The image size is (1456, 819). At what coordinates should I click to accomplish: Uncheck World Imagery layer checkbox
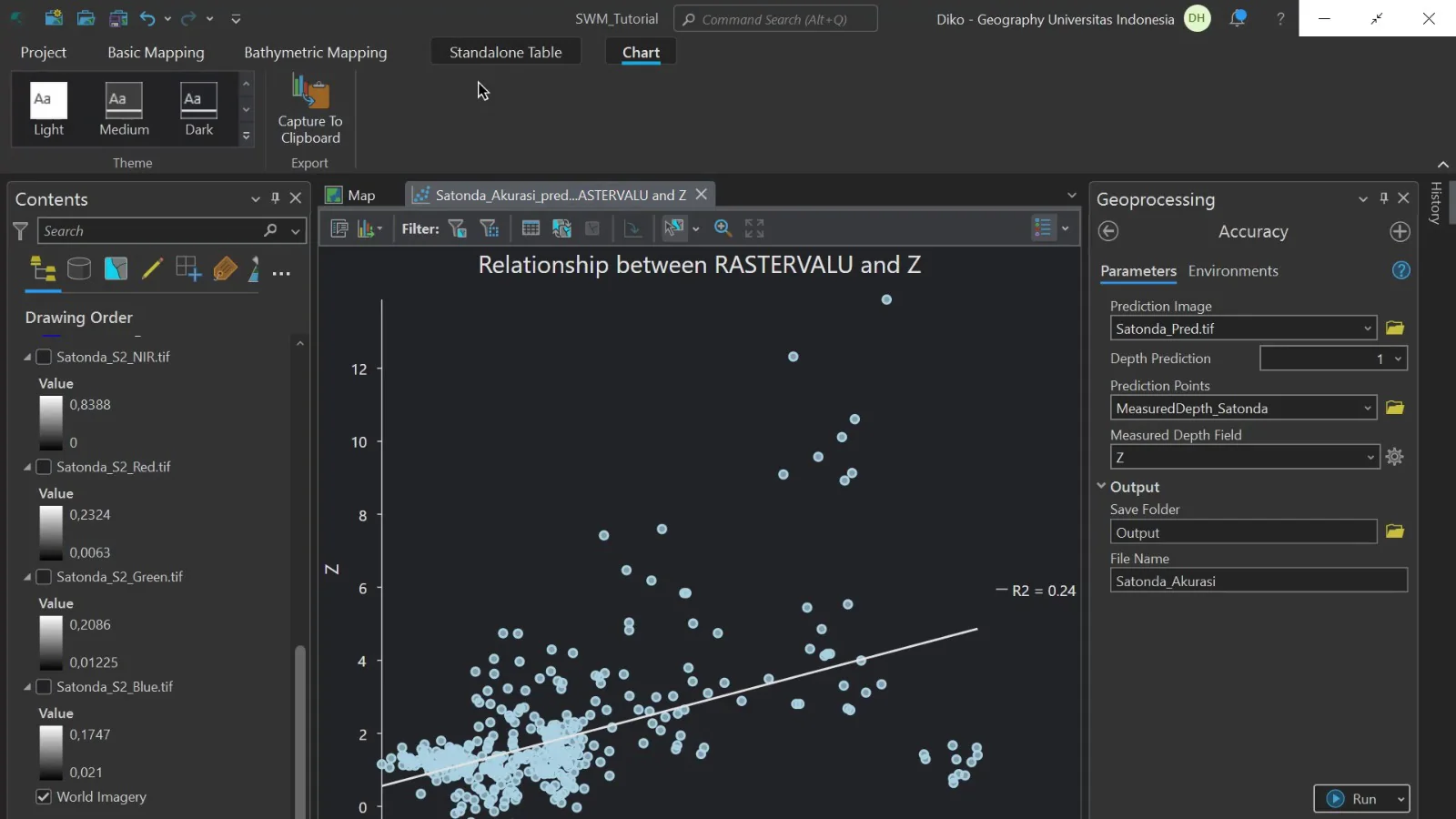(x=44, y=797)
